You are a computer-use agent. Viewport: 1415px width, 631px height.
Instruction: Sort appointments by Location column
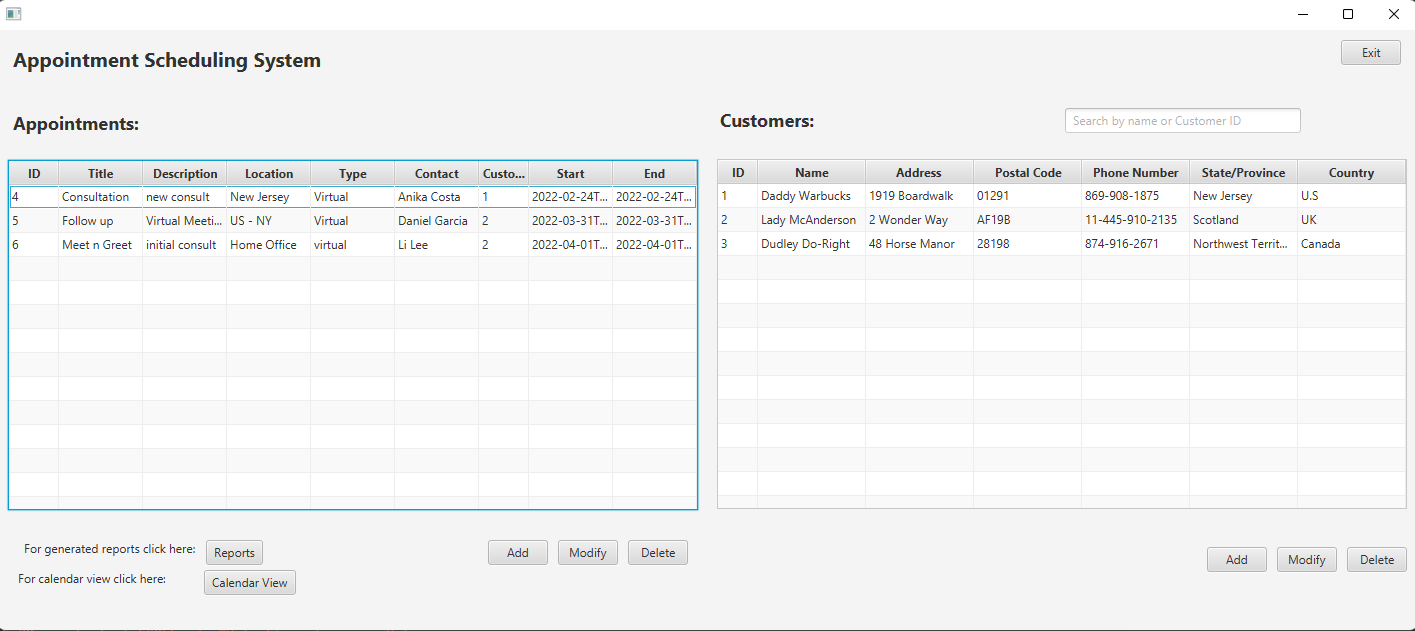point(269,174)
